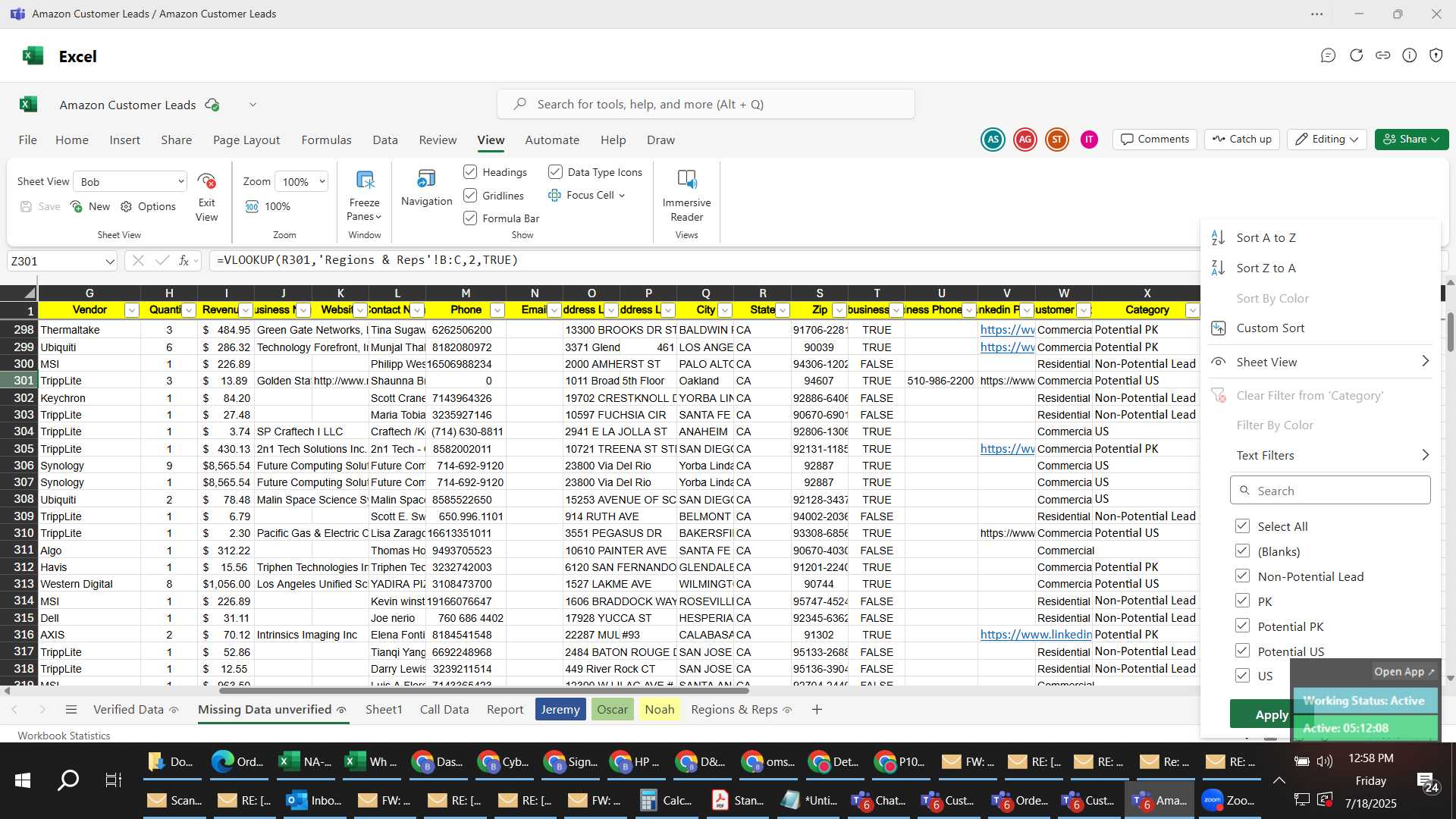Open the Name Box dropdown

click(110, 261)
